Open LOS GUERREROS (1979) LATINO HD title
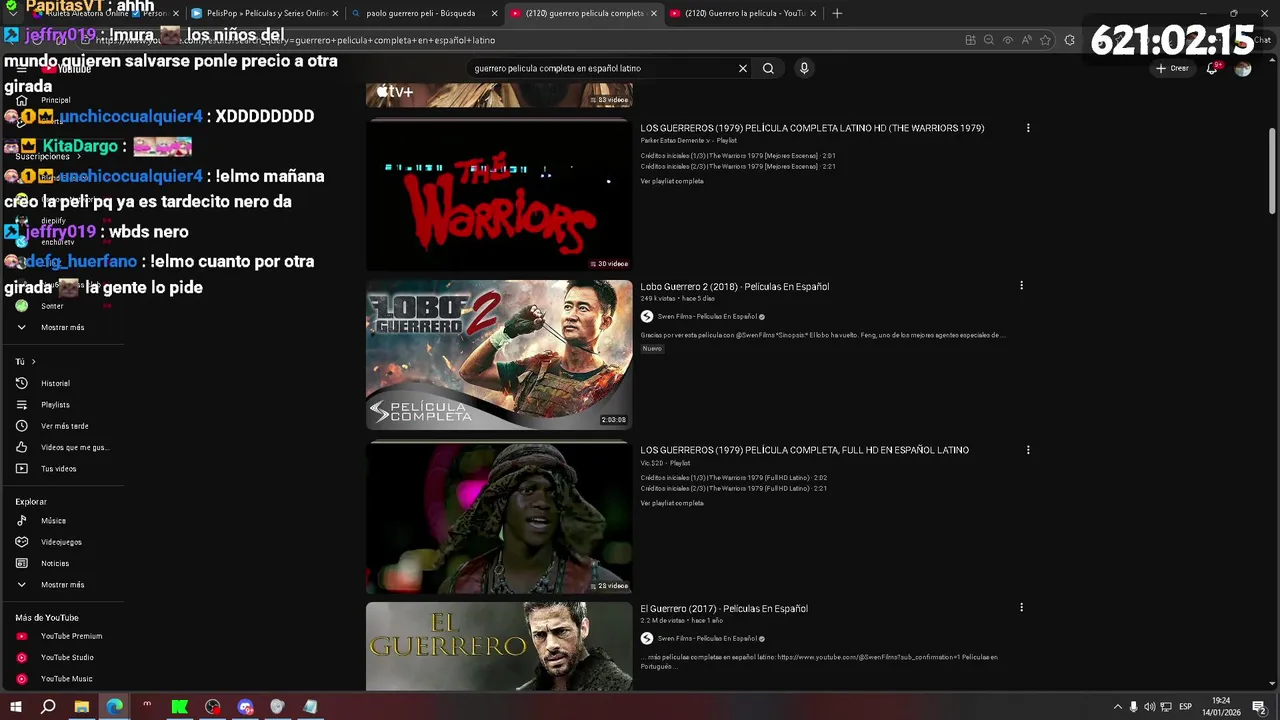The height and width of the screenshot is (720, 1280). click(812, 128)
